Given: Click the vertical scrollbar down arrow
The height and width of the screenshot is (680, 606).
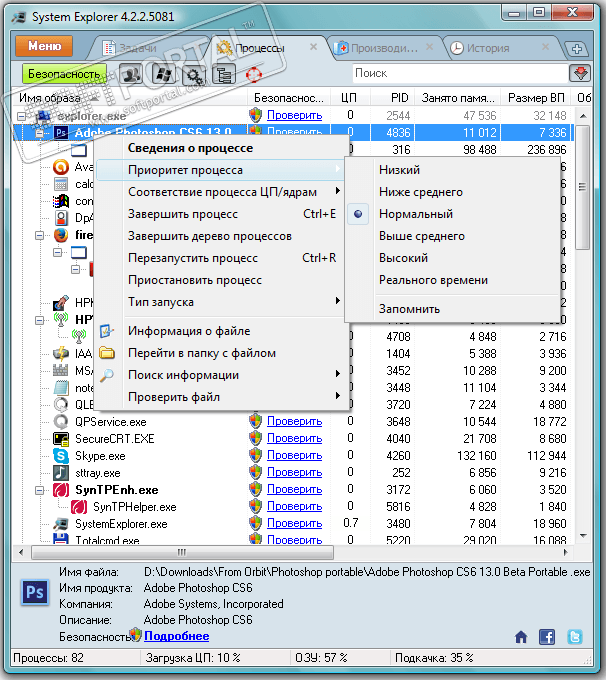Looking at the screenshot, I should (x=583, y=536).
